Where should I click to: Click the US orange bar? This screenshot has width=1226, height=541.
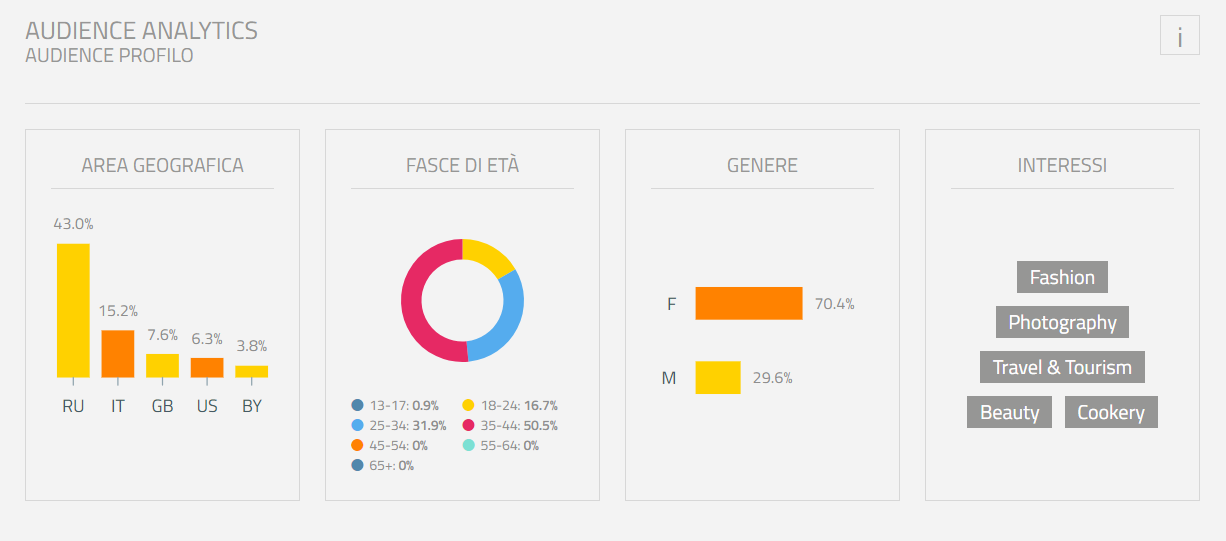tap(207, 368)
